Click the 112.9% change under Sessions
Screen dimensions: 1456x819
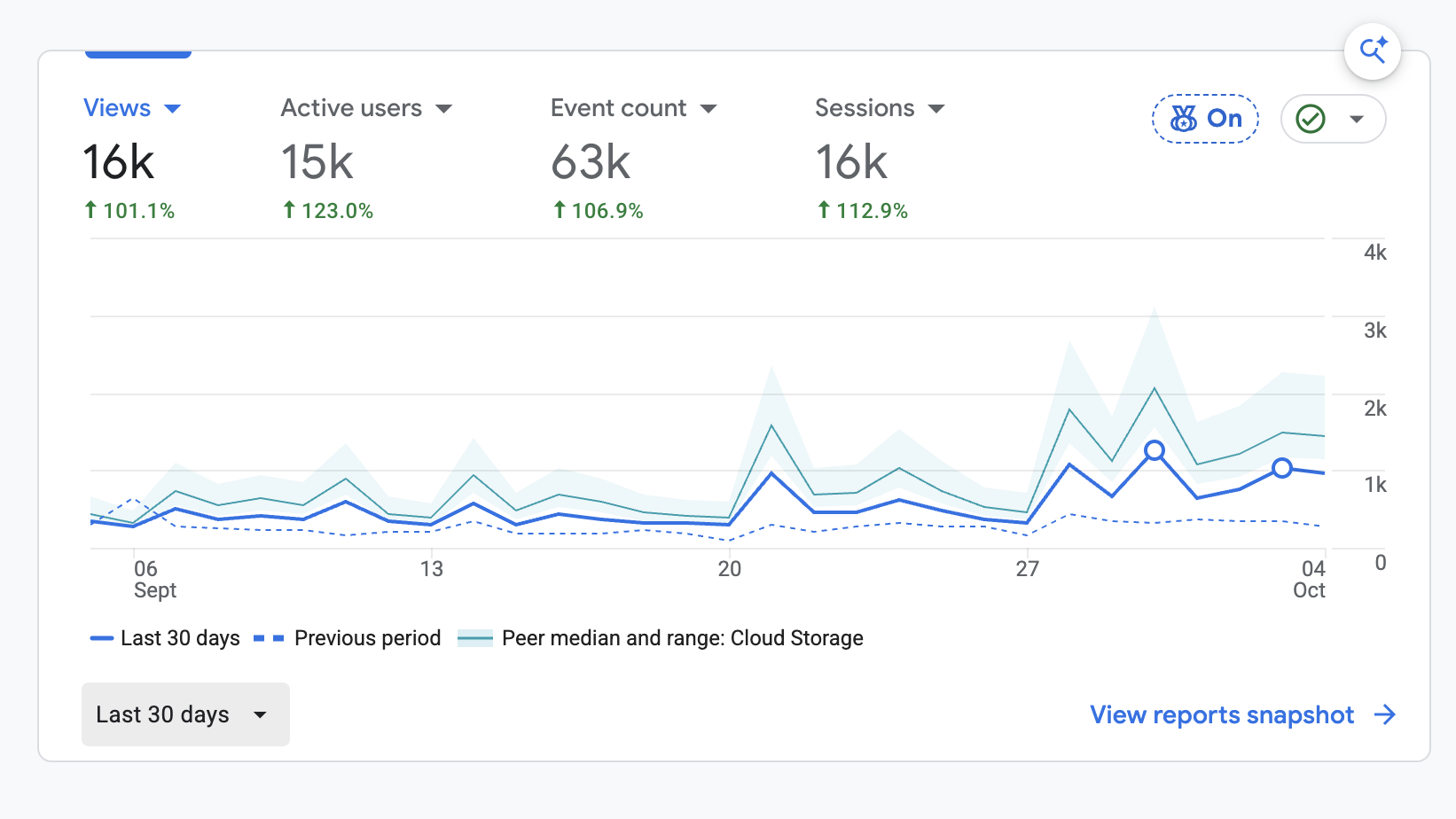click(863, 211)
